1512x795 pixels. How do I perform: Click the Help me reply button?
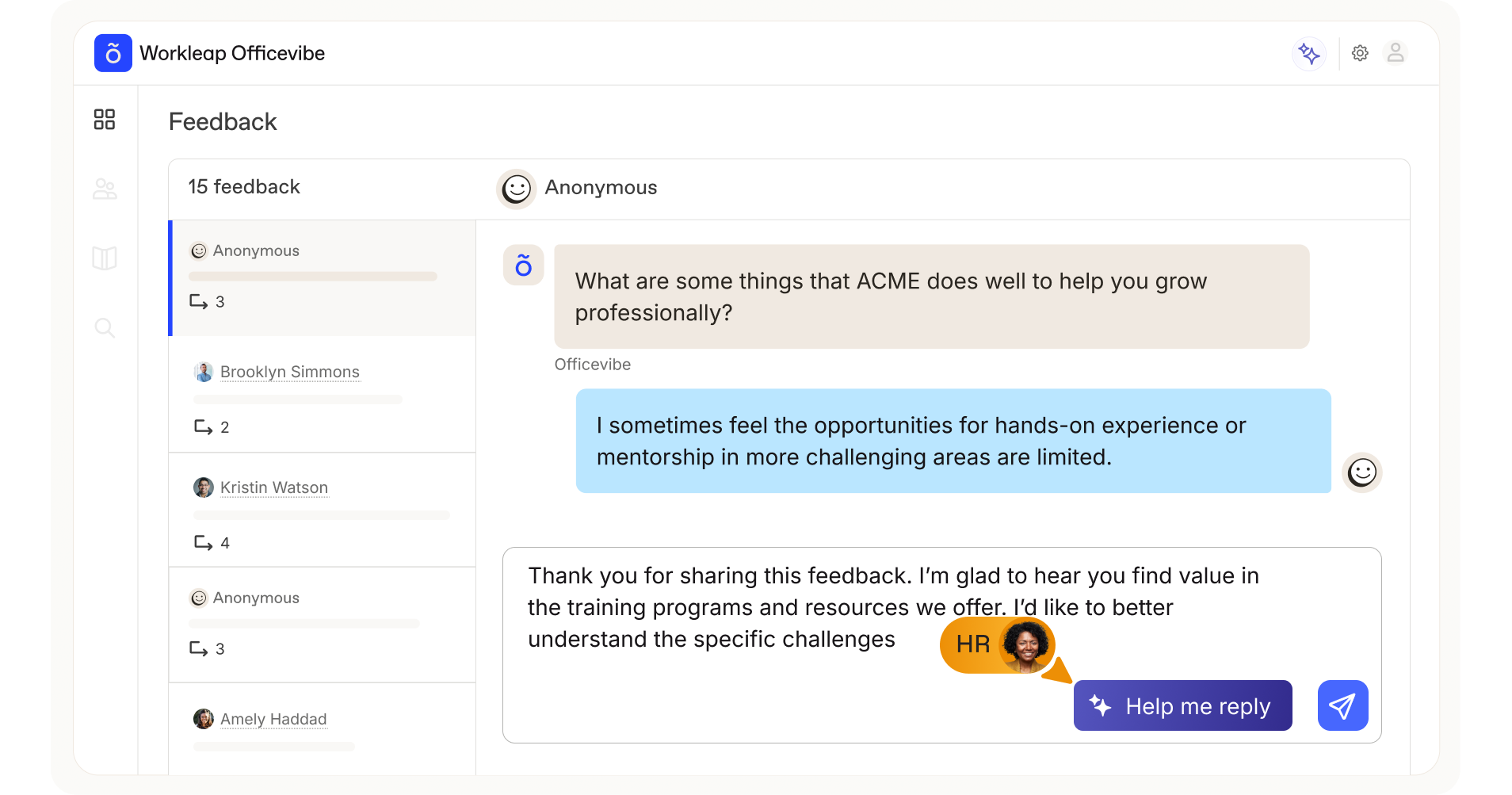1182,705
